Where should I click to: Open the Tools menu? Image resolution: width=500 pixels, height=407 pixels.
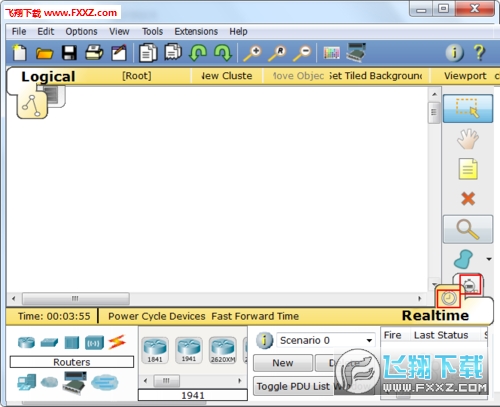coord(152,31)
